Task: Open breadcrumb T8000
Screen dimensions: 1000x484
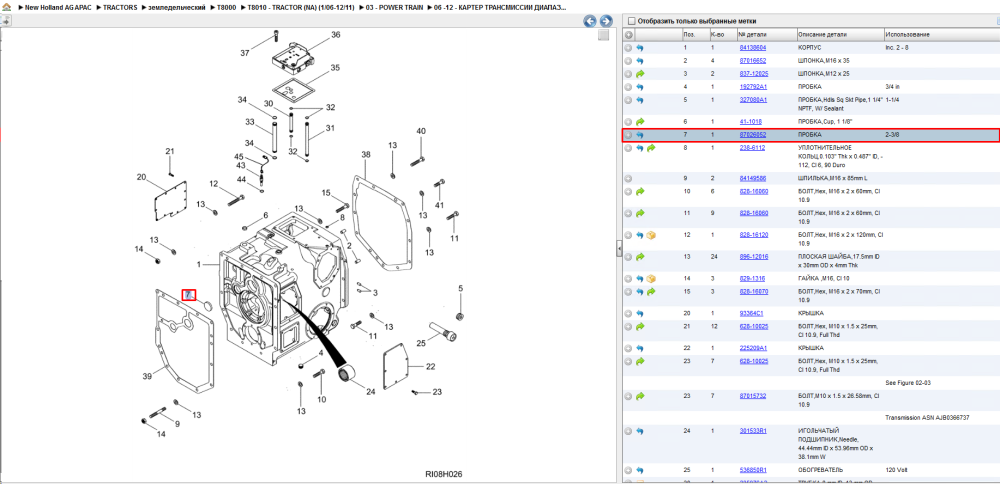Action: (x=226, y=6)
